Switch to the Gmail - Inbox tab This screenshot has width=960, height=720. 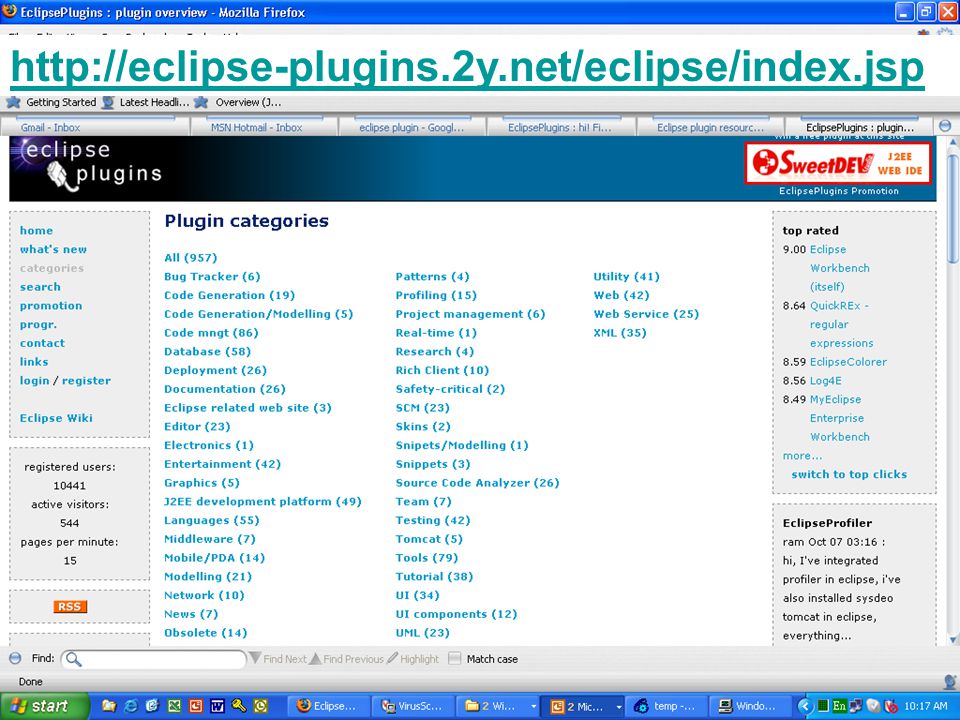[95, 127]
